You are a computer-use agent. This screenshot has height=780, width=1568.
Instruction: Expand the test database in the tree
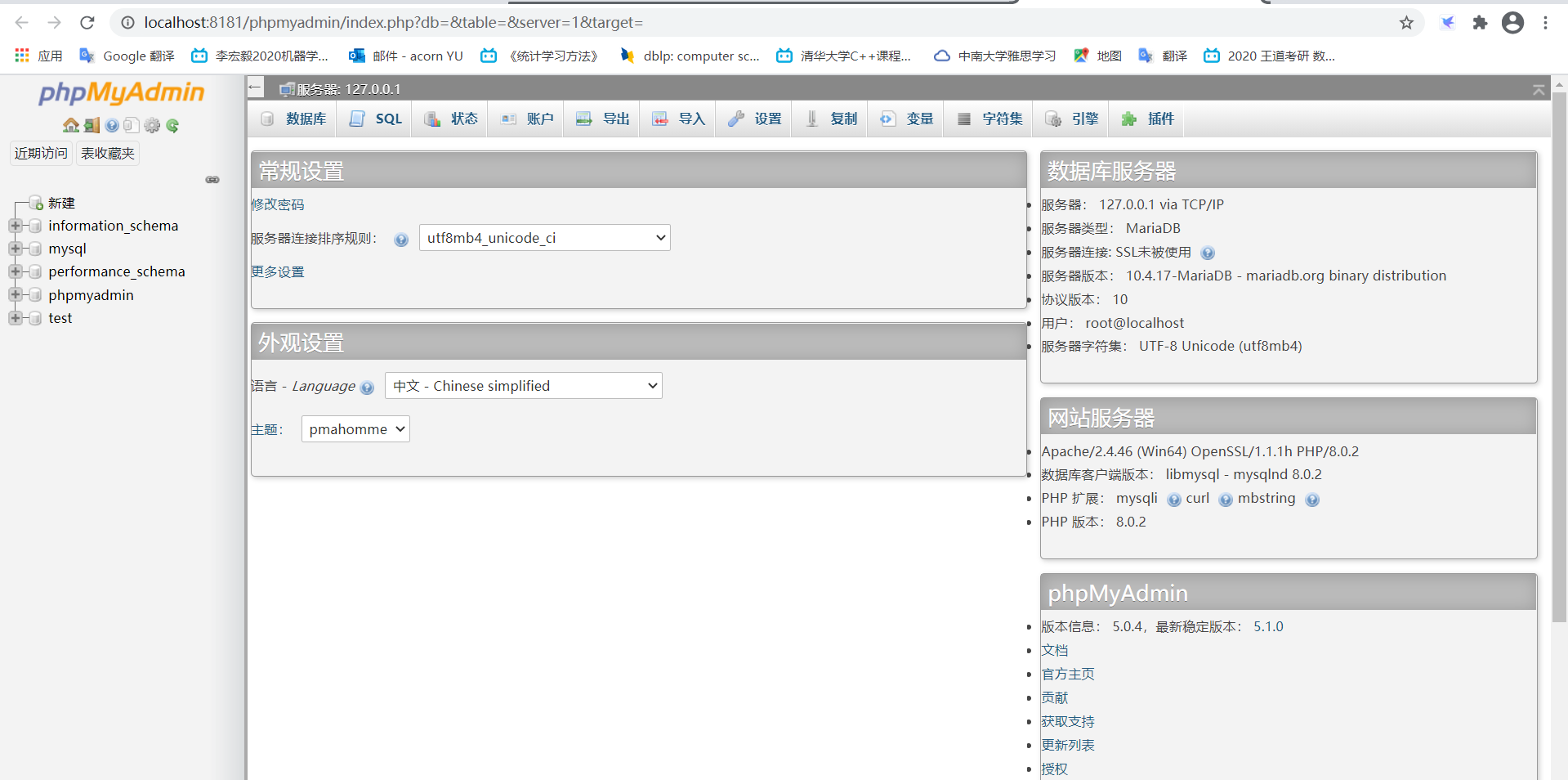coord(16,318)
